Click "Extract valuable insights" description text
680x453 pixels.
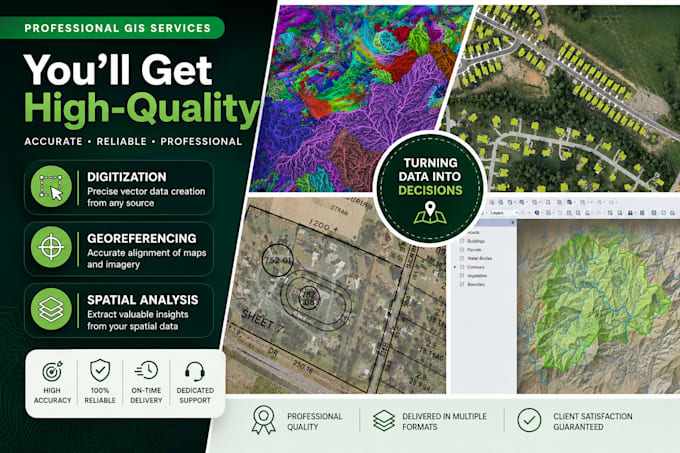pyautogui.click(x=138, y=314)
